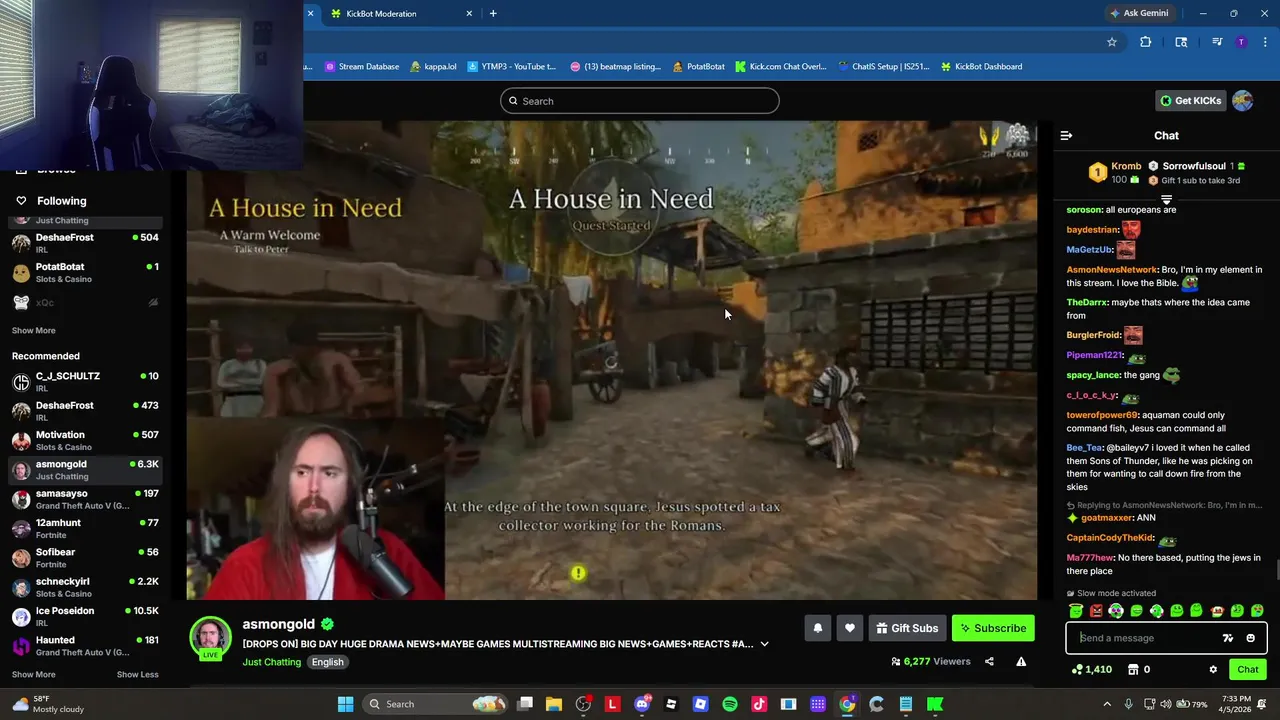Report the stream with warning icon
1280x720 pixels.
pos(1021,661)
